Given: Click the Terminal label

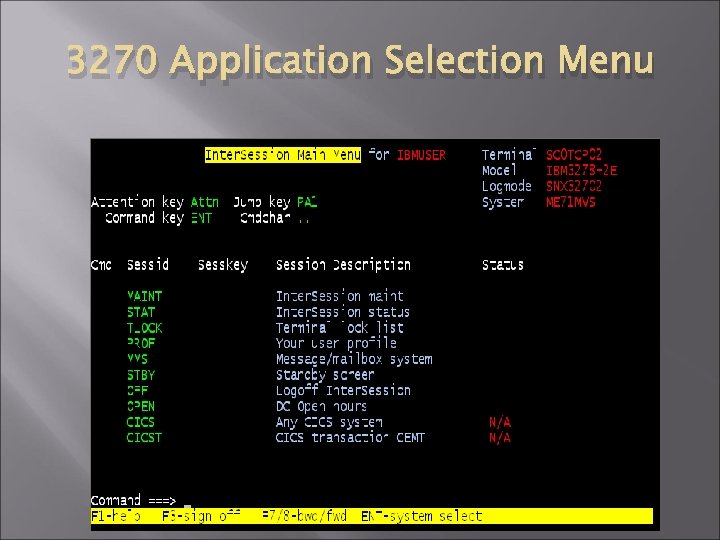Looking at the screenshot, I should 509,155.
